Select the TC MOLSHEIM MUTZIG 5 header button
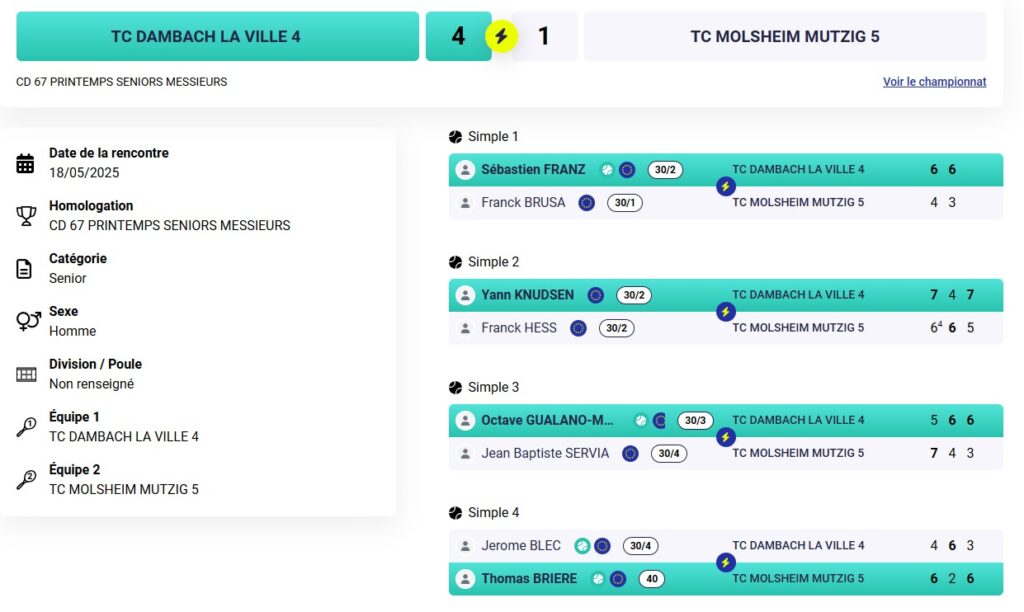 (785, 37)
